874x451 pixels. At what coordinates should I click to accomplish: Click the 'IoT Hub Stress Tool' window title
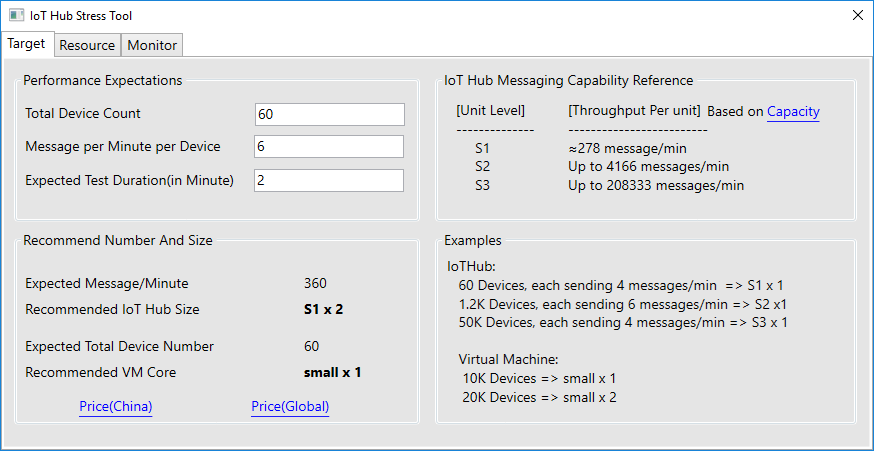pos(81,16)
